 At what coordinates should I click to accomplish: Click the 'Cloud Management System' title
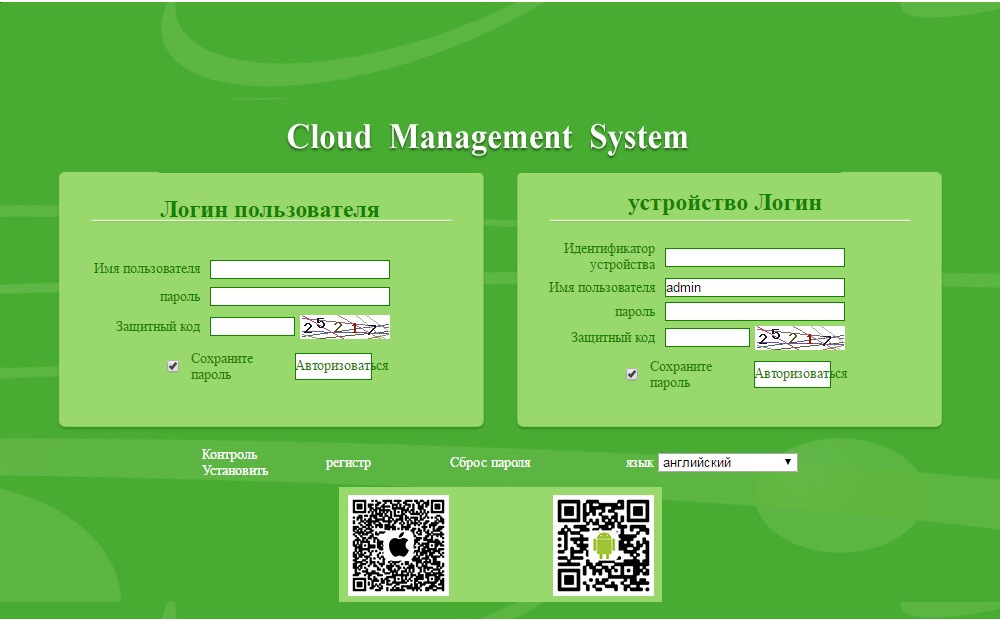pos(488,137)
